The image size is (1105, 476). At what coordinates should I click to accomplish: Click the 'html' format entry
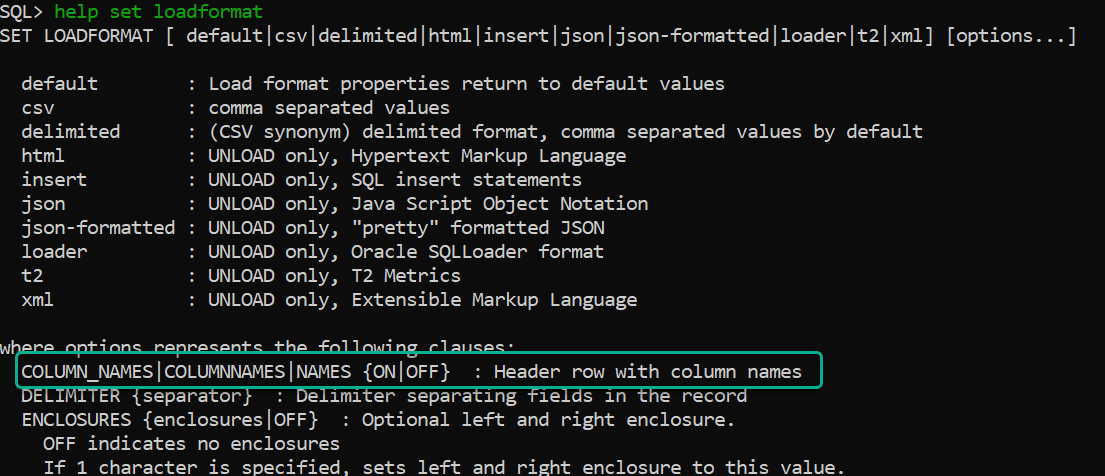point(323,156)
